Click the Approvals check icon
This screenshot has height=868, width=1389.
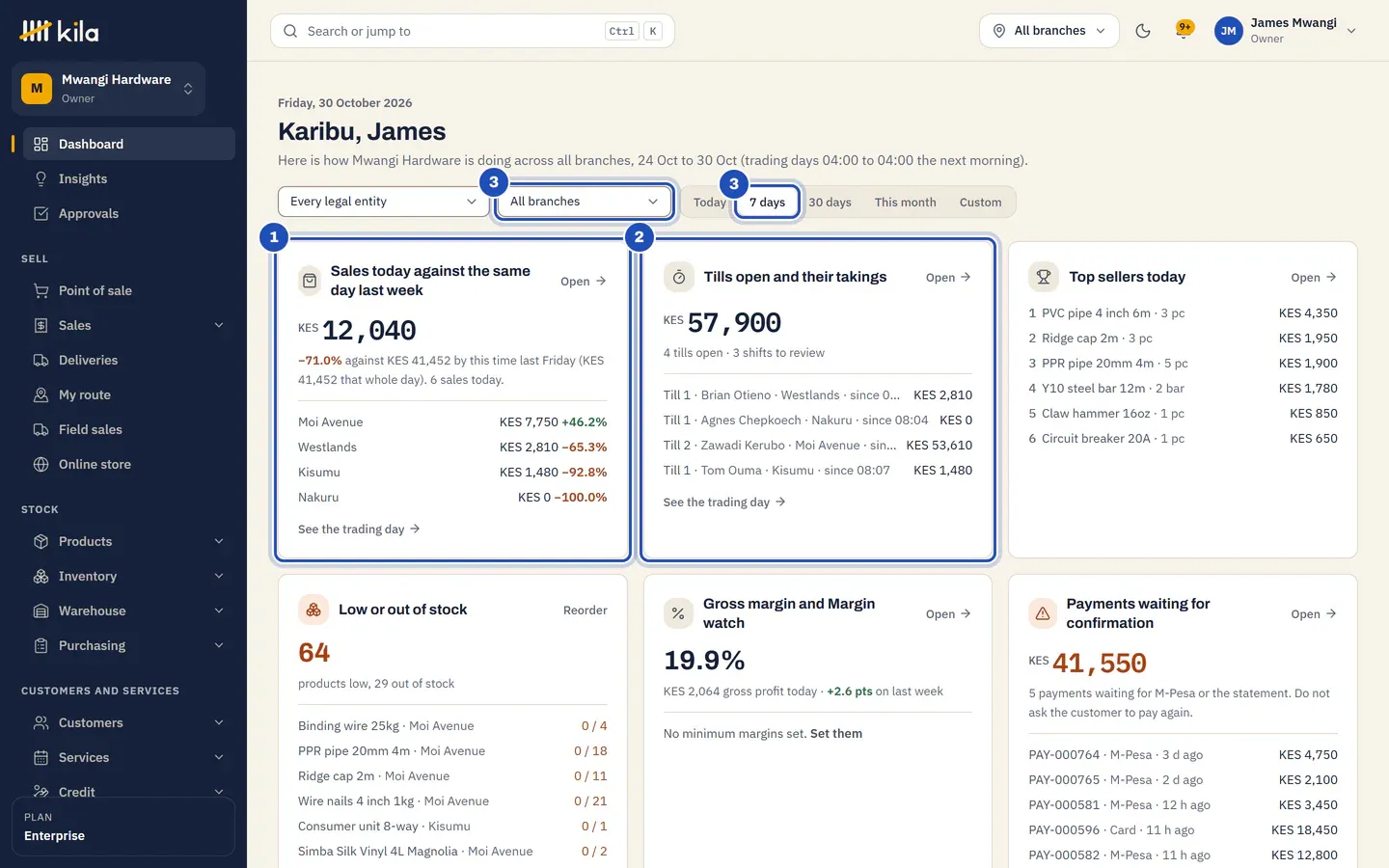click(x=41, y=213)
